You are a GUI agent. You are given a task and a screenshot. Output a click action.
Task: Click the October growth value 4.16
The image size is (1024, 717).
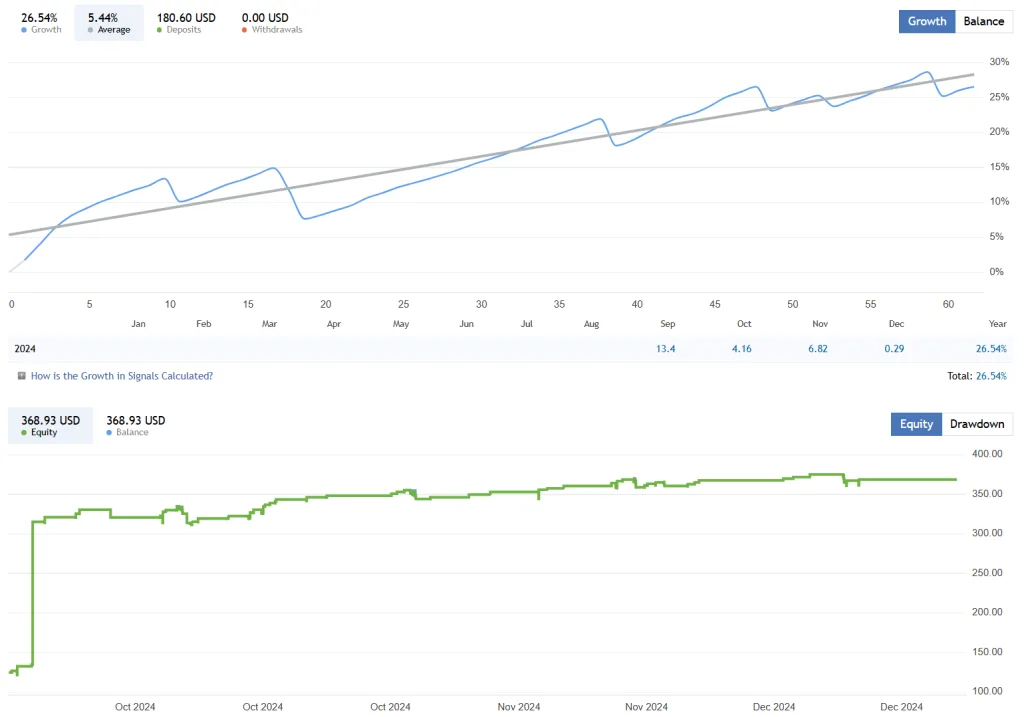coord(742,348)
